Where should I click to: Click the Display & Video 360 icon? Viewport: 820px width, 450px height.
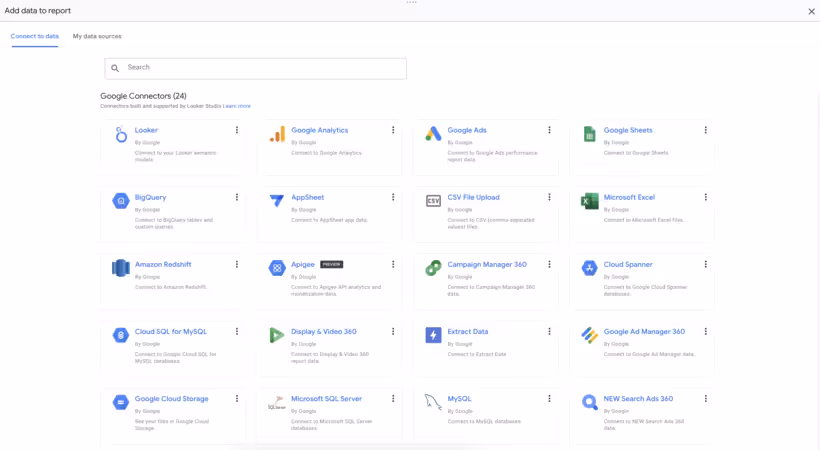pos(277,335)
